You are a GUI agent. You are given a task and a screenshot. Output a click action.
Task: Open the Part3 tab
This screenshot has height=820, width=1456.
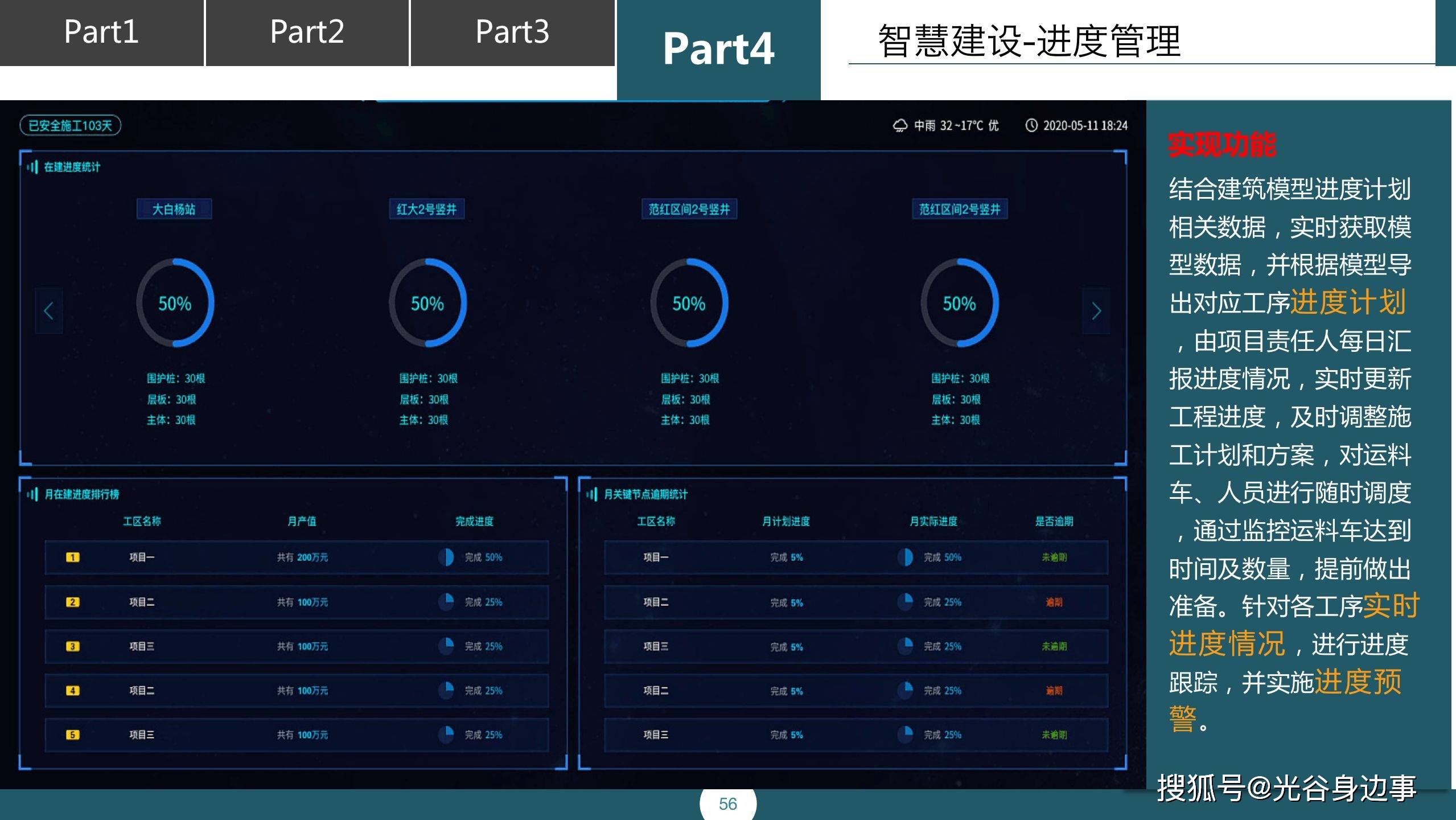pyautogui.click(x=512, y=32)
